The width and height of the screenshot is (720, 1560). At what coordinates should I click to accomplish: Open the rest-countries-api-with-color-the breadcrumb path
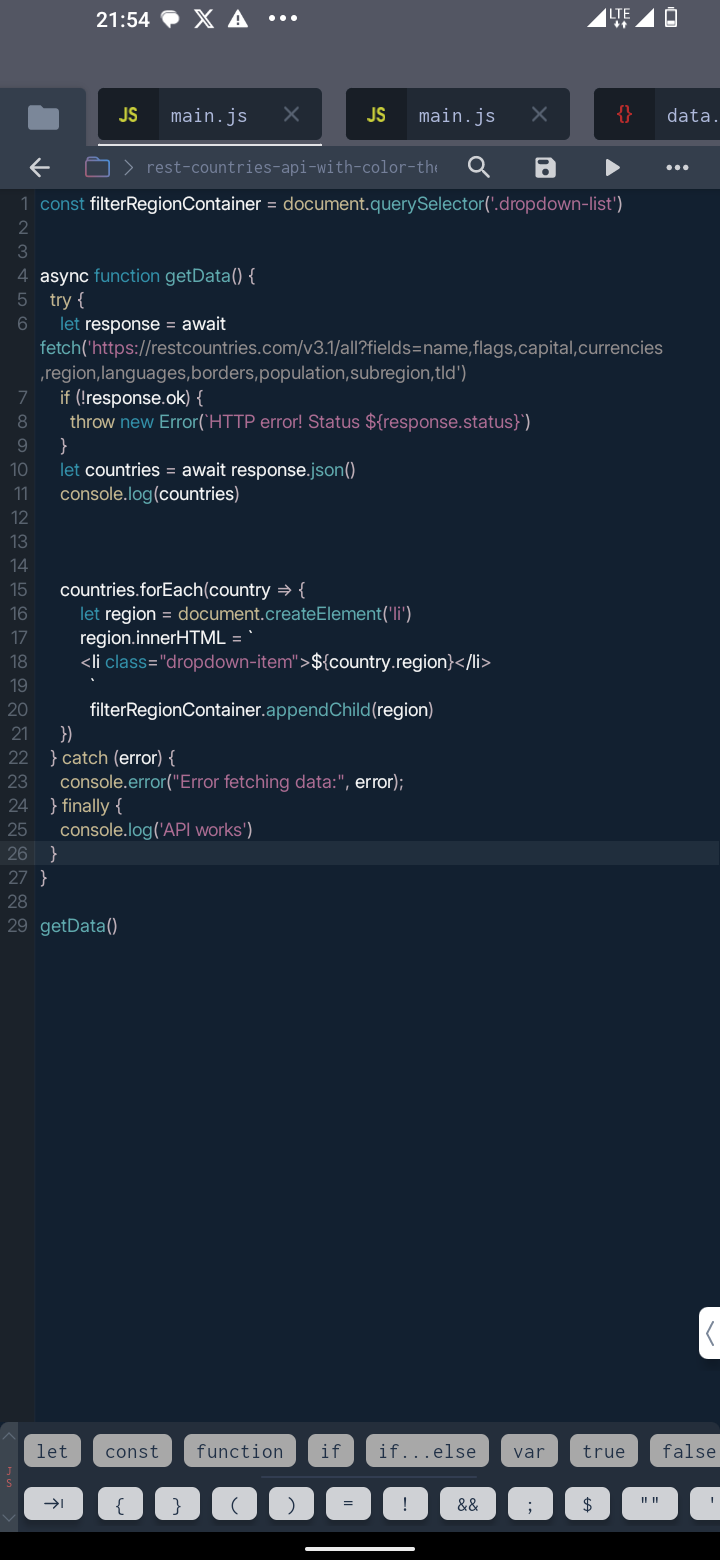pos(291,167)
